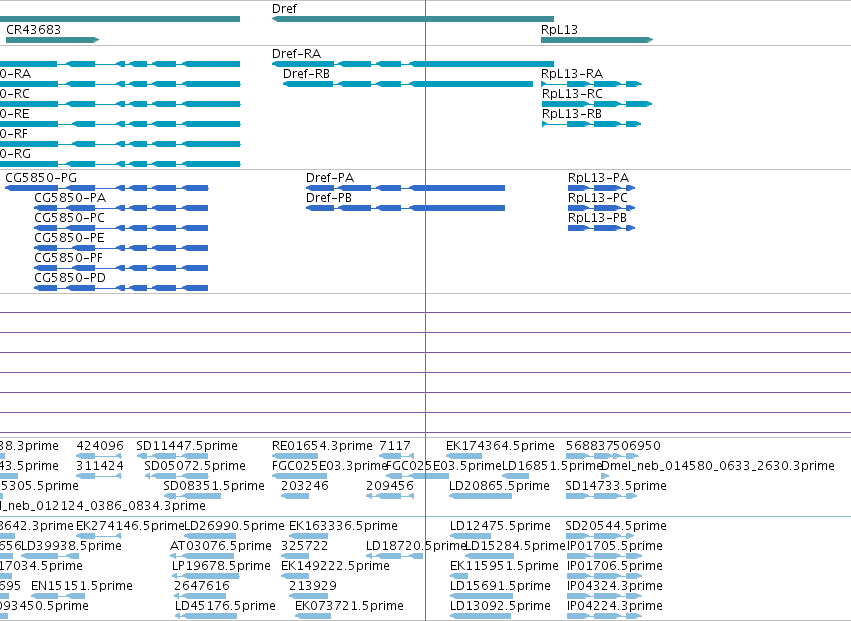This screenshot has width=851, height=621.
Task: Select the 213929 feature label
Action: [313, 586]
